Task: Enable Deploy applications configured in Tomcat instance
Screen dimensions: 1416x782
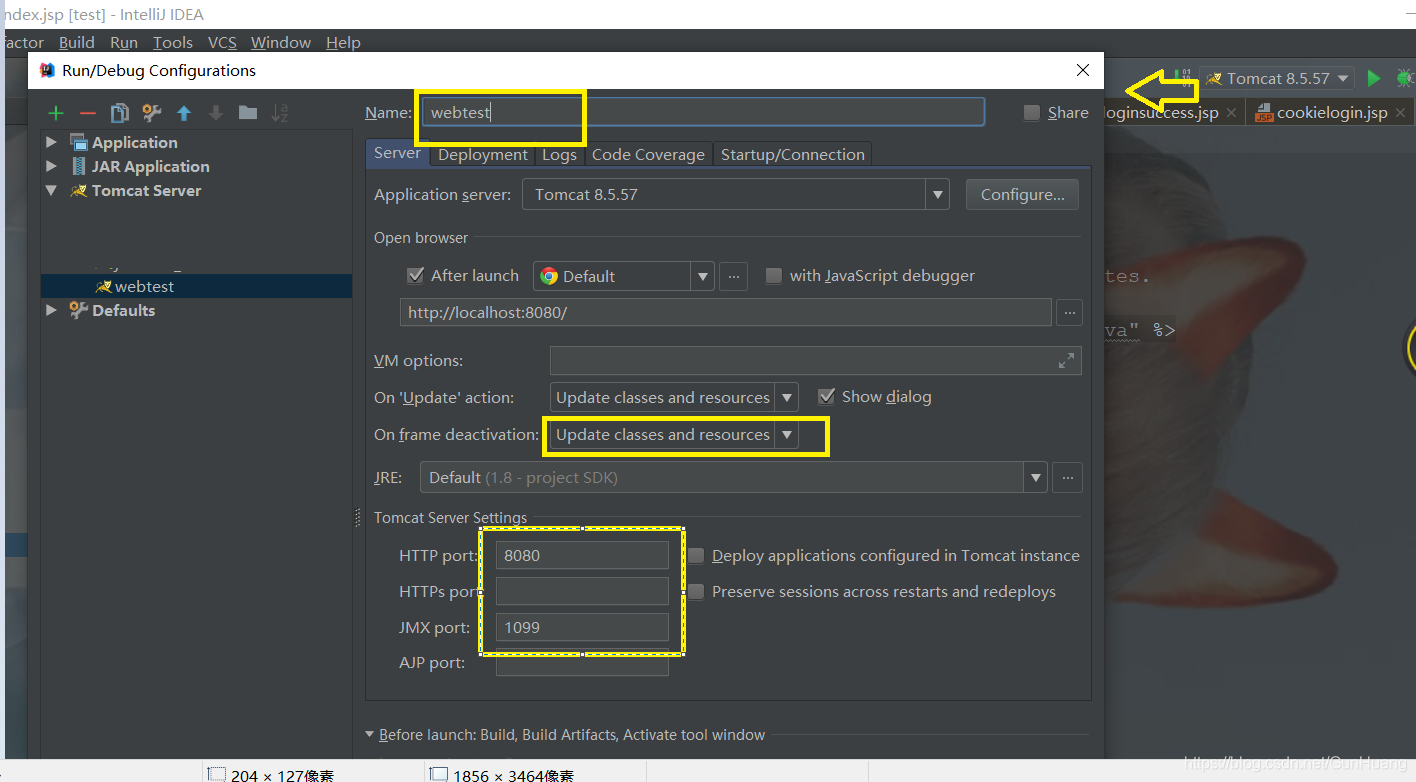Action: (696, 556)
